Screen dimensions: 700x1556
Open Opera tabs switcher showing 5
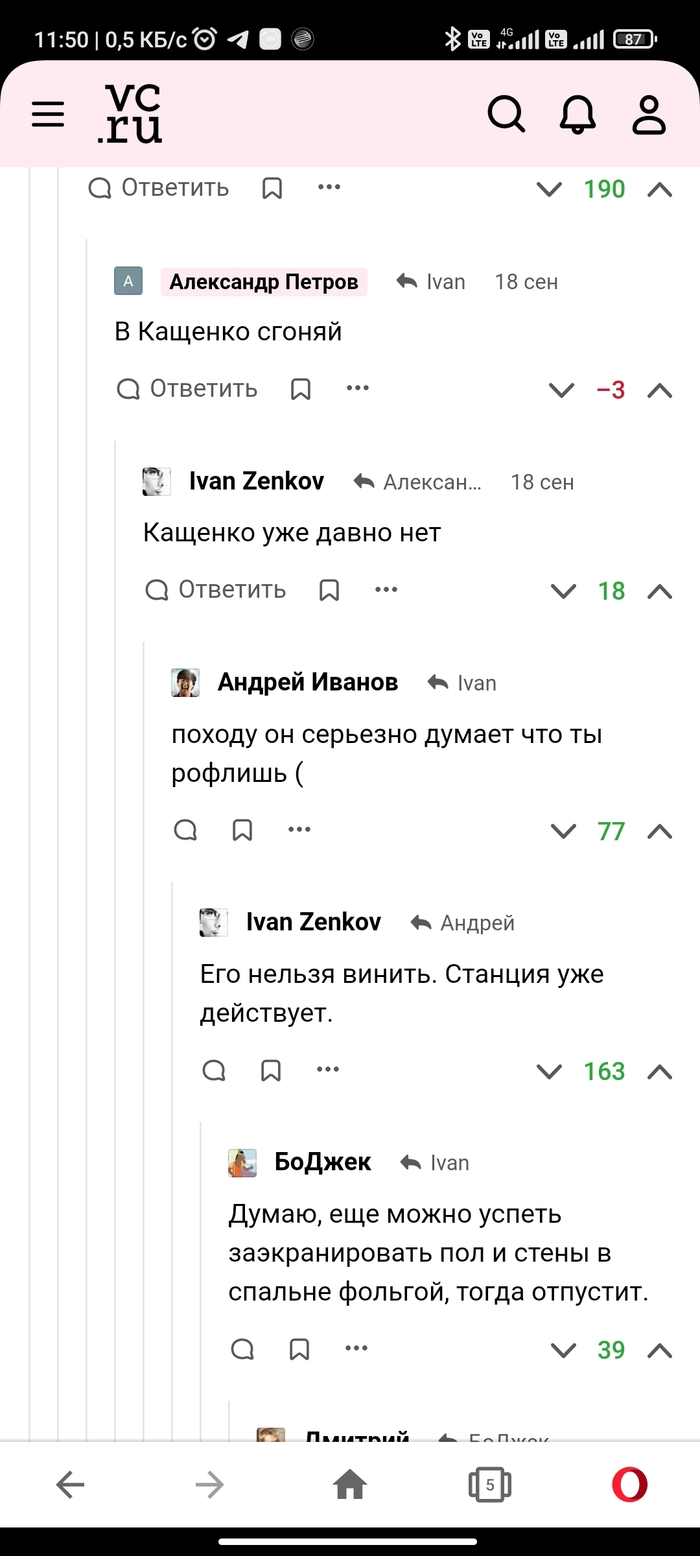[489, 1485]
